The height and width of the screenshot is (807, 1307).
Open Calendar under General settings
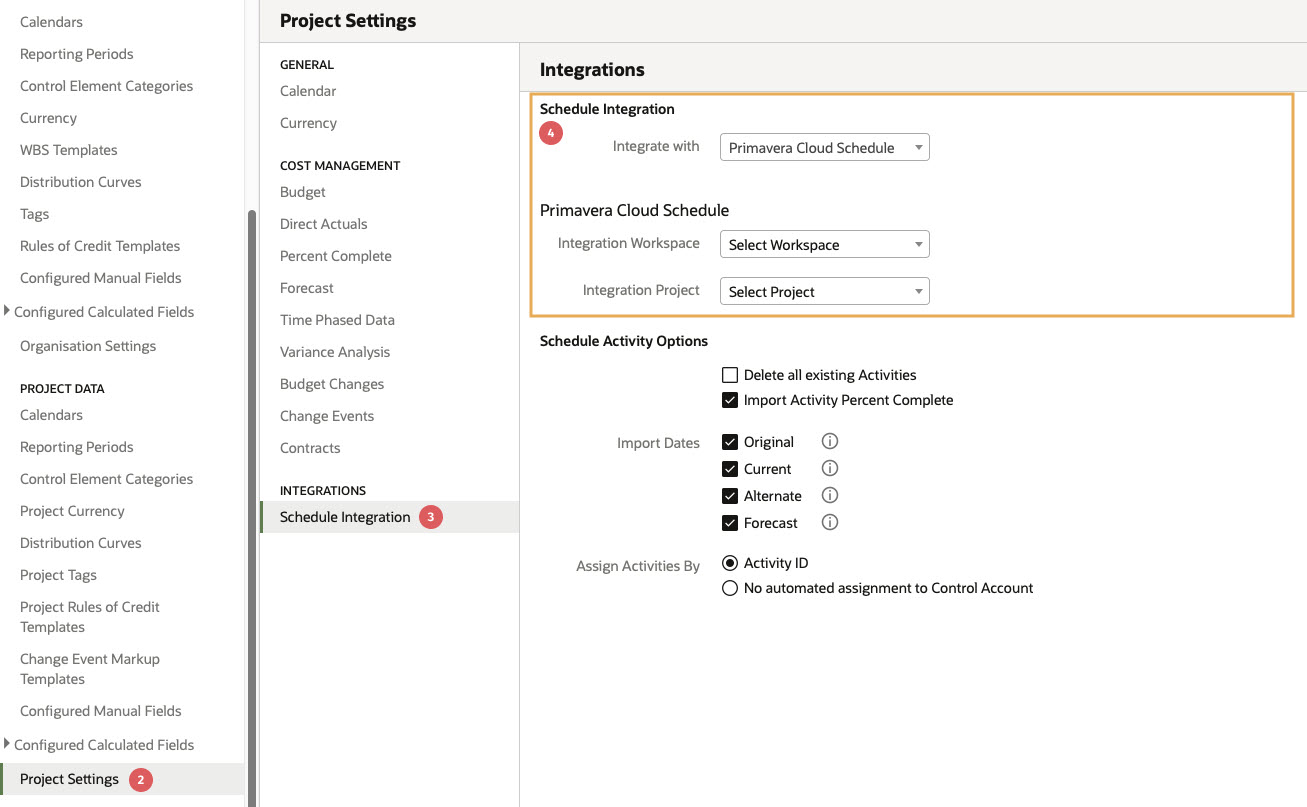(x=308, y=91)
